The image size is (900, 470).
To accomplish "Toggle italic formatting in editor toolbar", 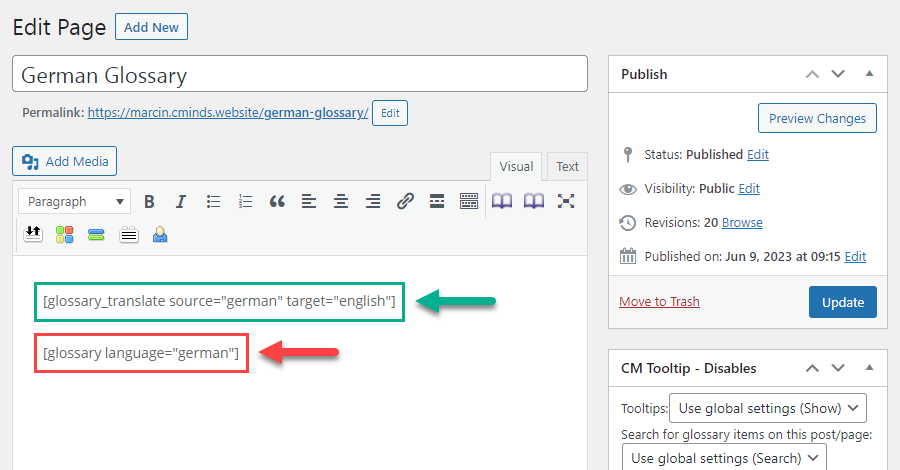I will tap(181, 201).
